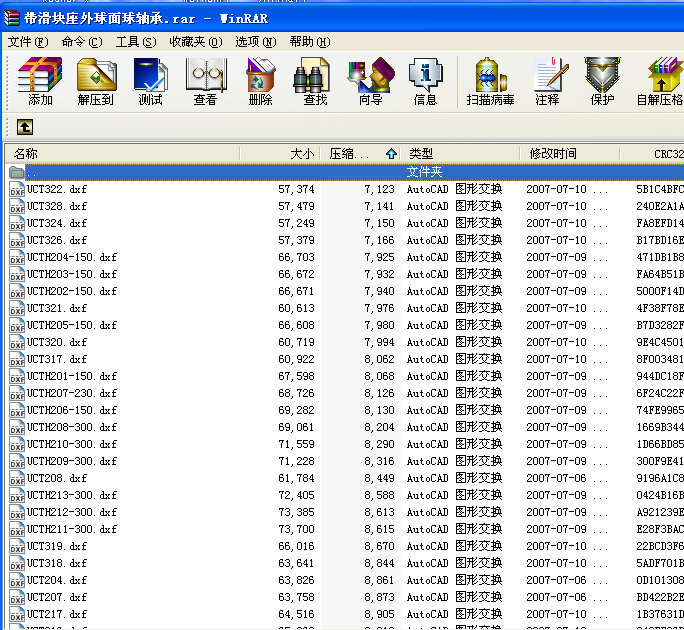This screenshot has width=684, height=630.
Task: Click the 解压到 (Extract to) toolbar icon
Action: pos(96,82)
